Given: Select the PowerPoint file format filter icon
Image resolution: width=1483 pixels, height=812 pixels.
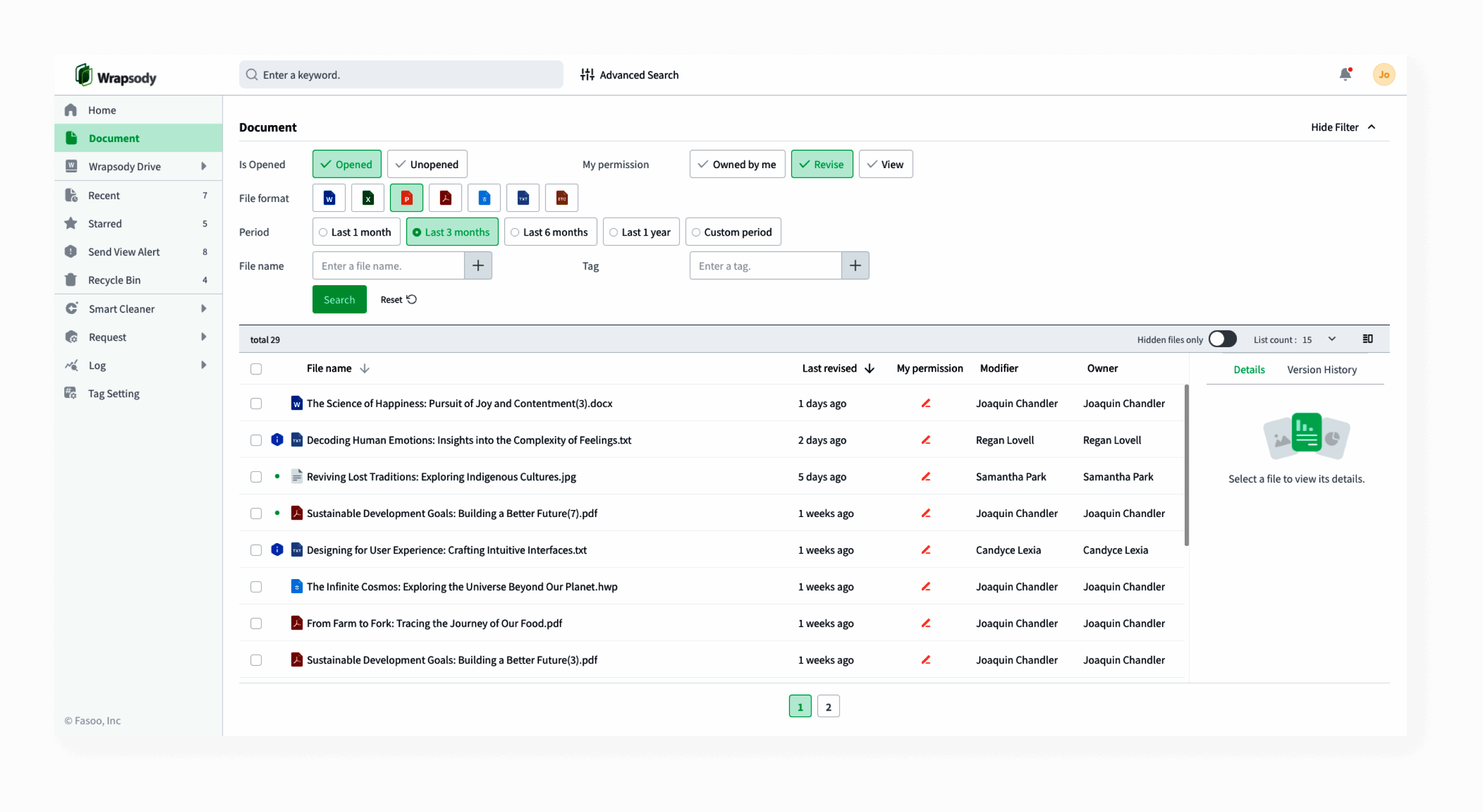Looking at the screenshot, I should (407, 198).
